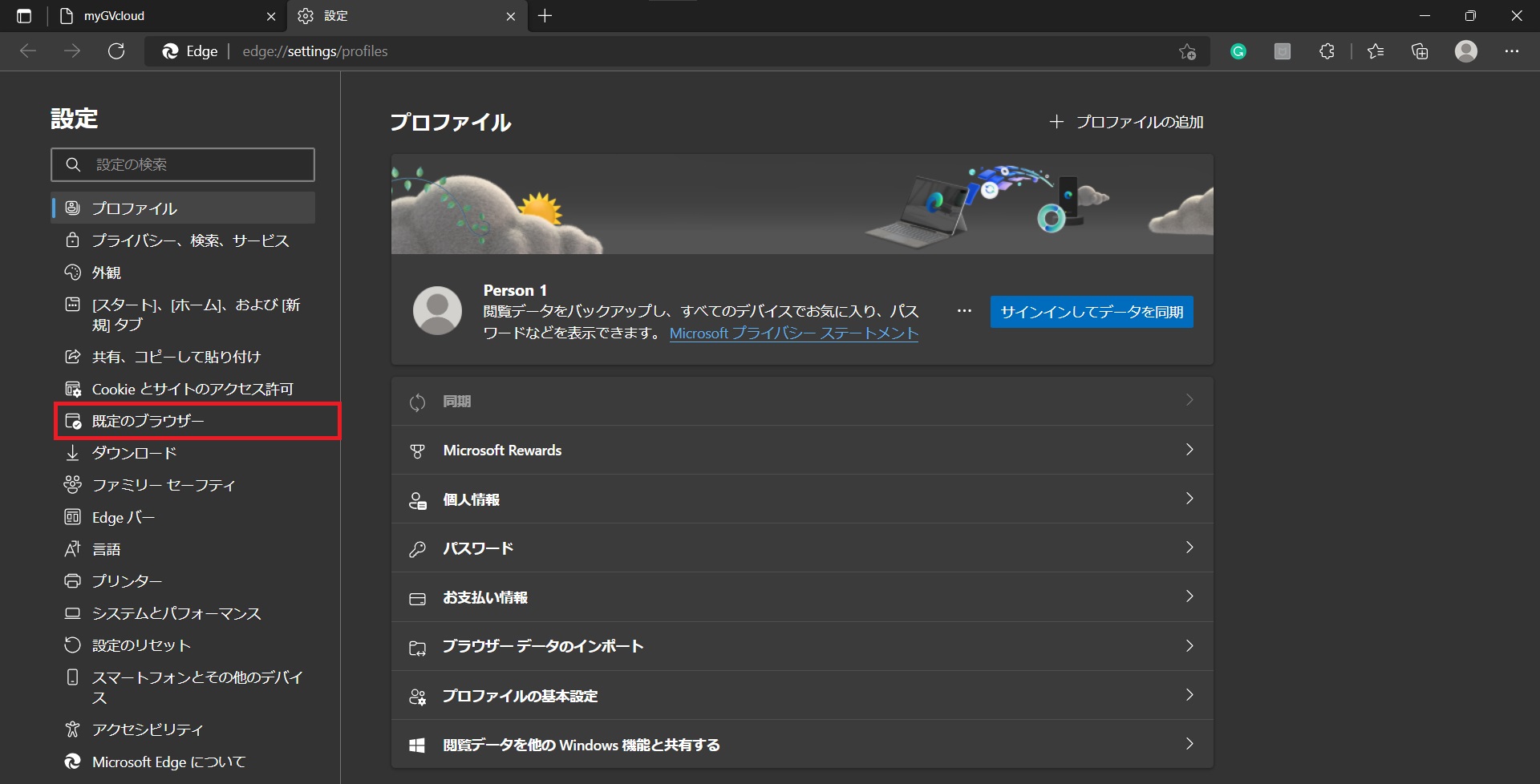This screenshot has width=1540, height=784.
Task: Click the 同期 sync icon
Action: tap(417, 402)
